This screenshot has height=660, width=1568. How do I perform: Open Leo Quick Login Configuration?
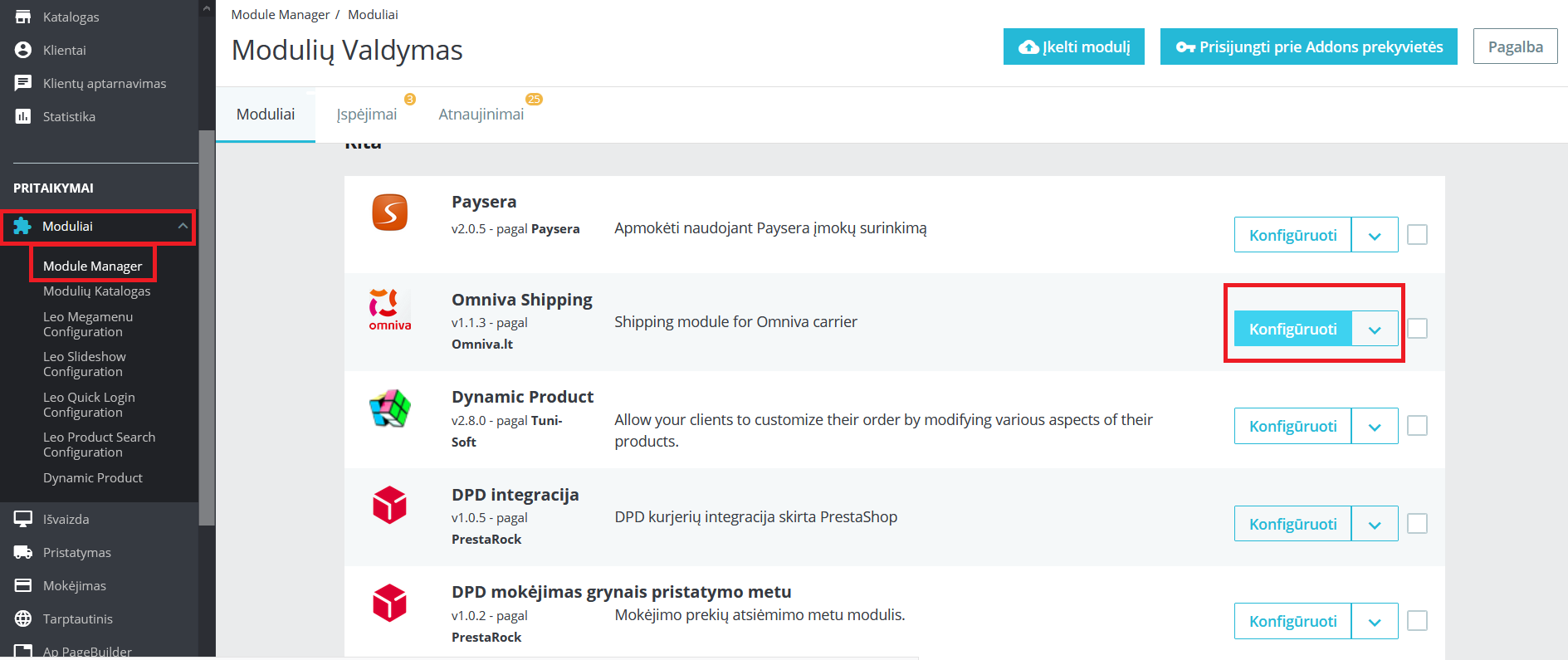(89, 405)
